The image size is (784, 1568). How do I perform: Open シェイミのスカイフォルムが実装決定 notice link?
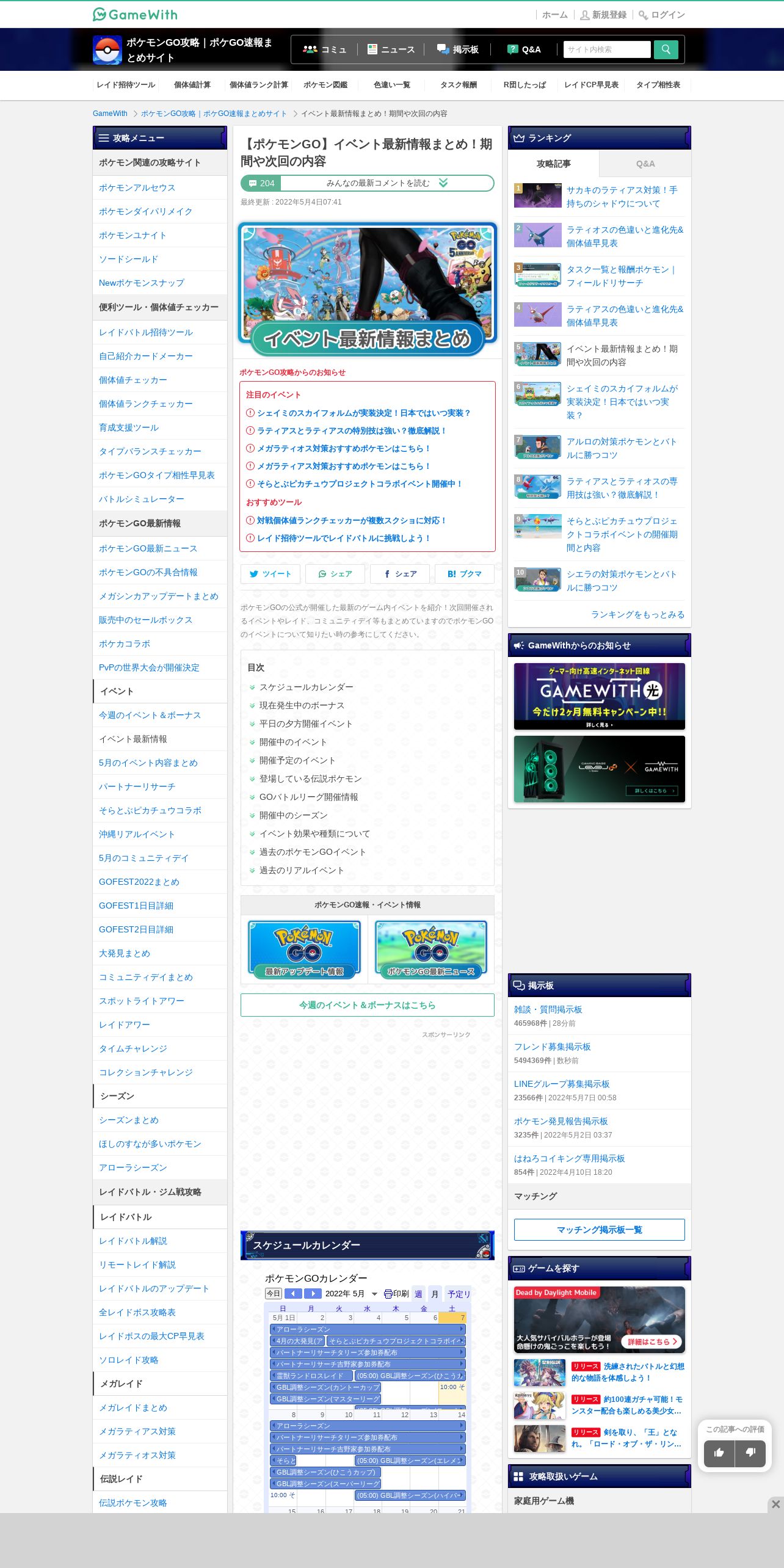point(364,413)
